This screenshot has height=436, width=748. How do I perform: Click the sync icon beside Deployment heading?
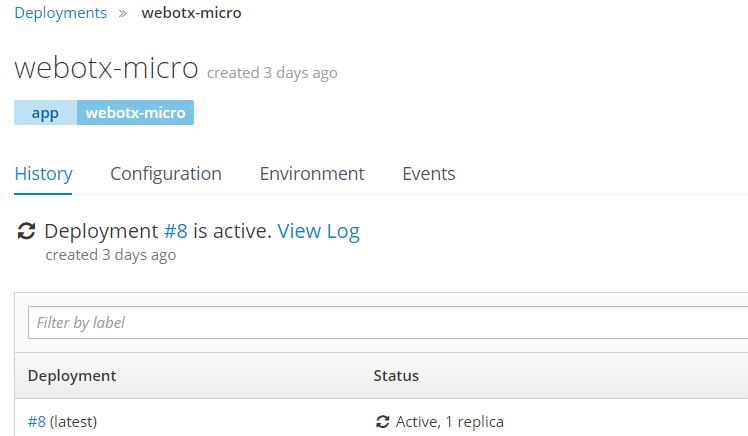point(27,232)
